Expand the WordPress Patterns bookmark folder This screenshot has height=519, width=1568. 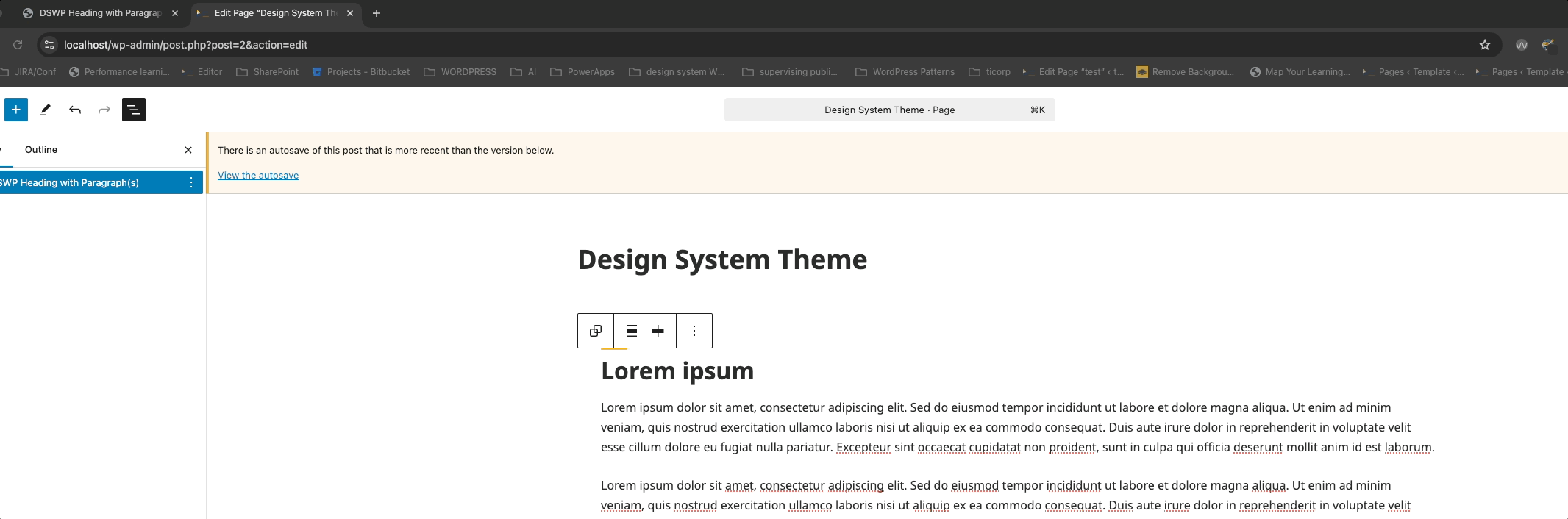click(x=905, y=72)
